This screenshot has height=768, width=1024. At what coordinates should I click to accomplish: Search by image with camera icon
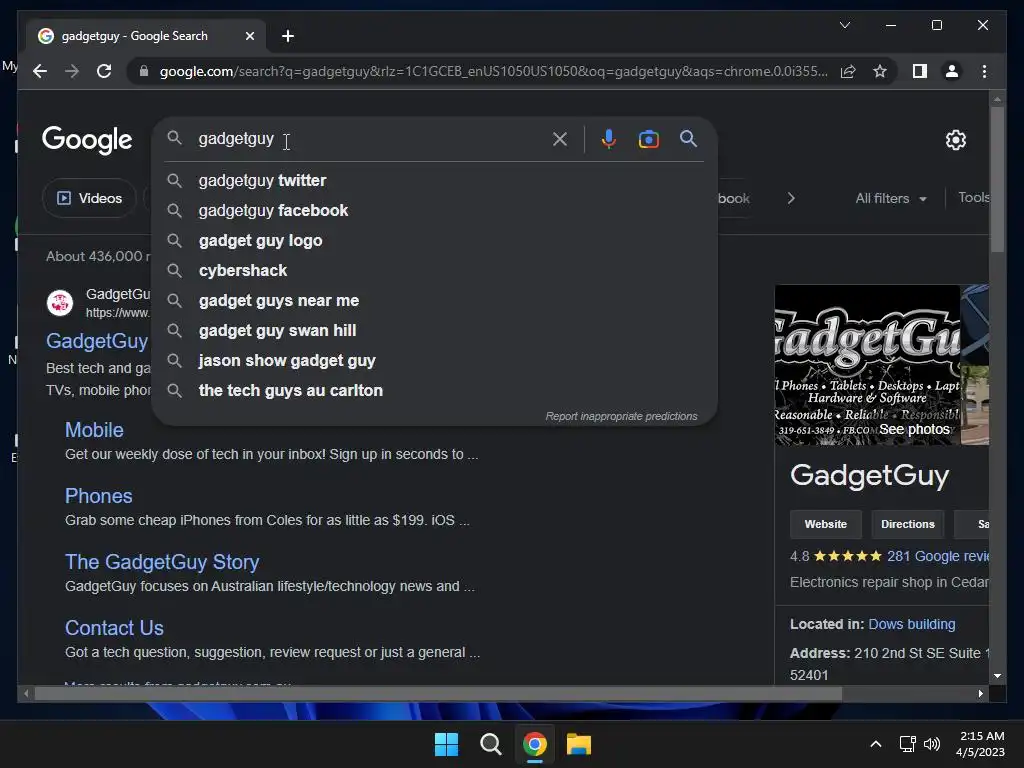point(648,139)
